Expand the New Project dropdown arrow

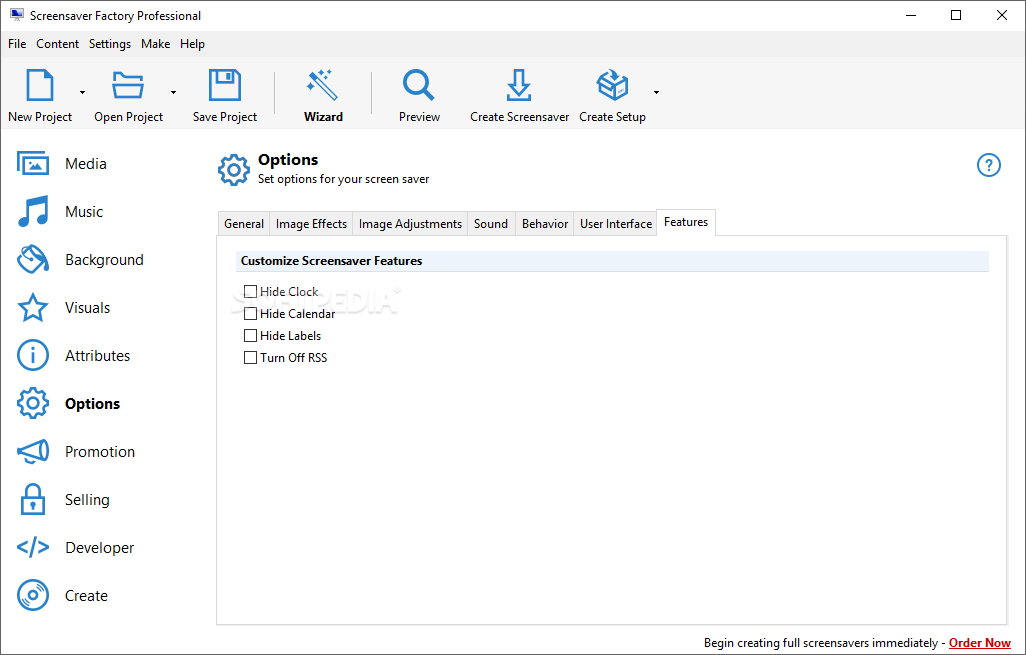82,92
